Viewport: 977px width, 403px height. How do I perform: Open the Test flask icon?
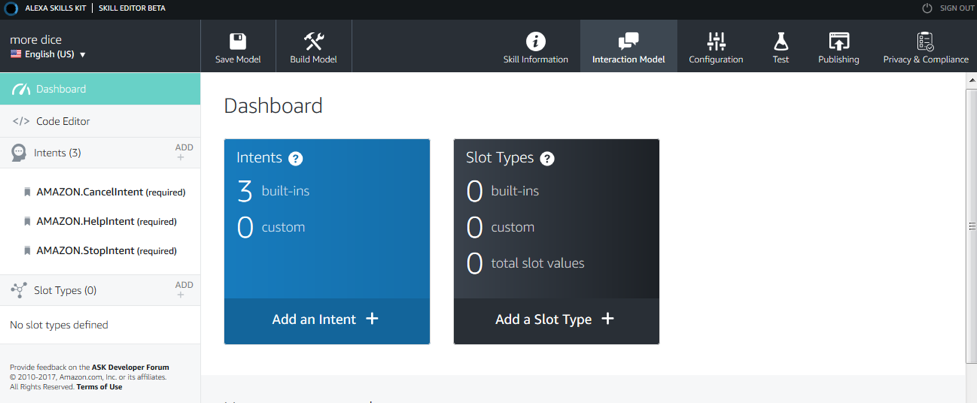[780, 42]
